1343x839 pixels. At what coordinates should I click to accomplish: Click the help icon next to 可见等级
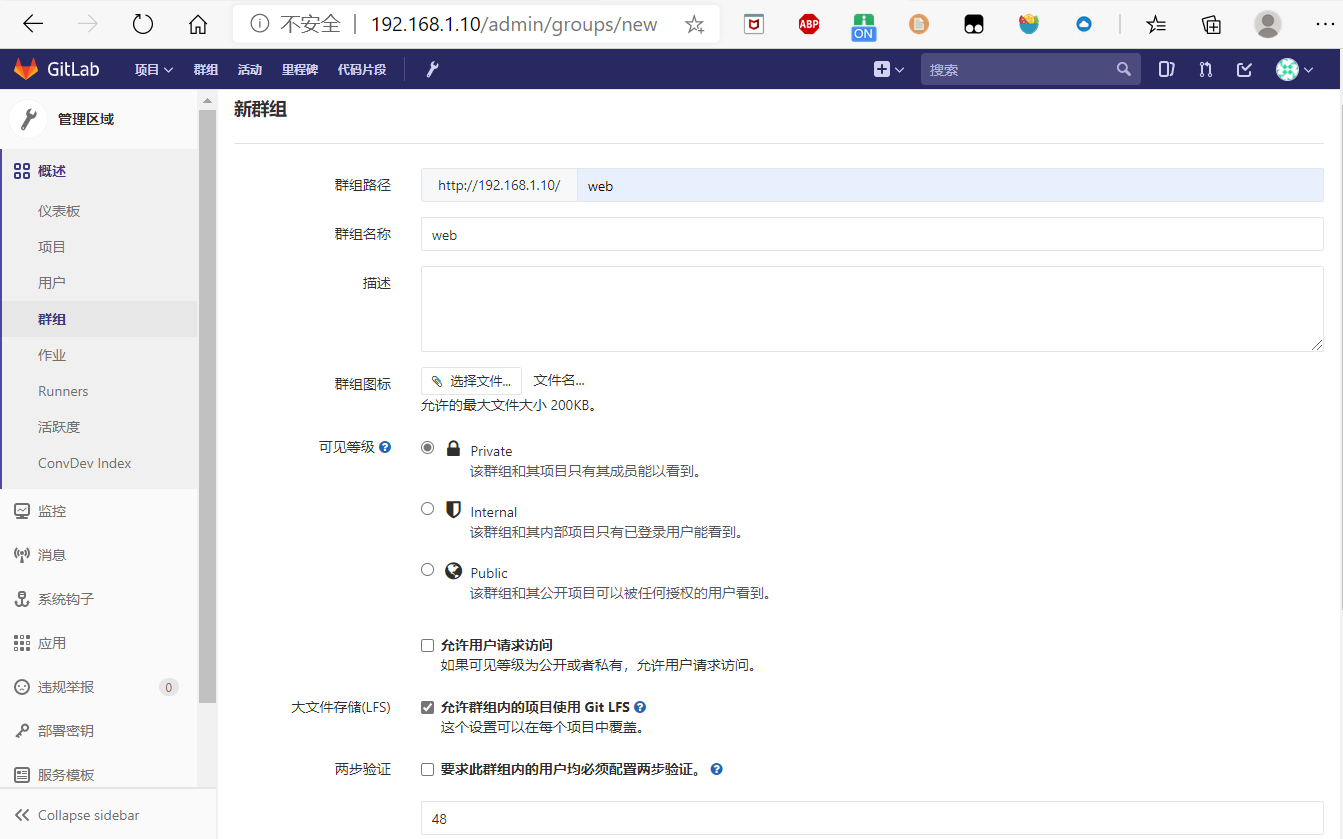pyautogui.click(x=385, y=446)
